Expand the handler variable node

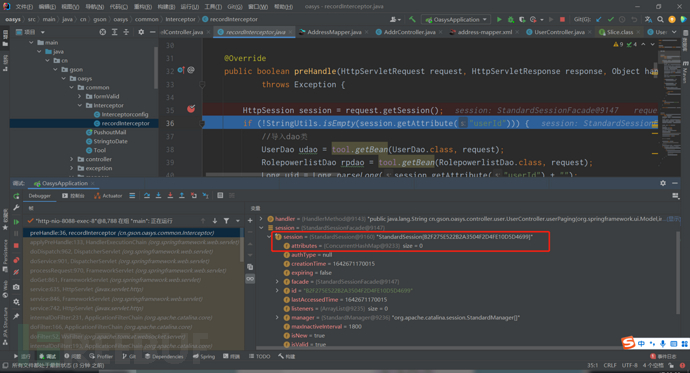click(x=261, y=219)
